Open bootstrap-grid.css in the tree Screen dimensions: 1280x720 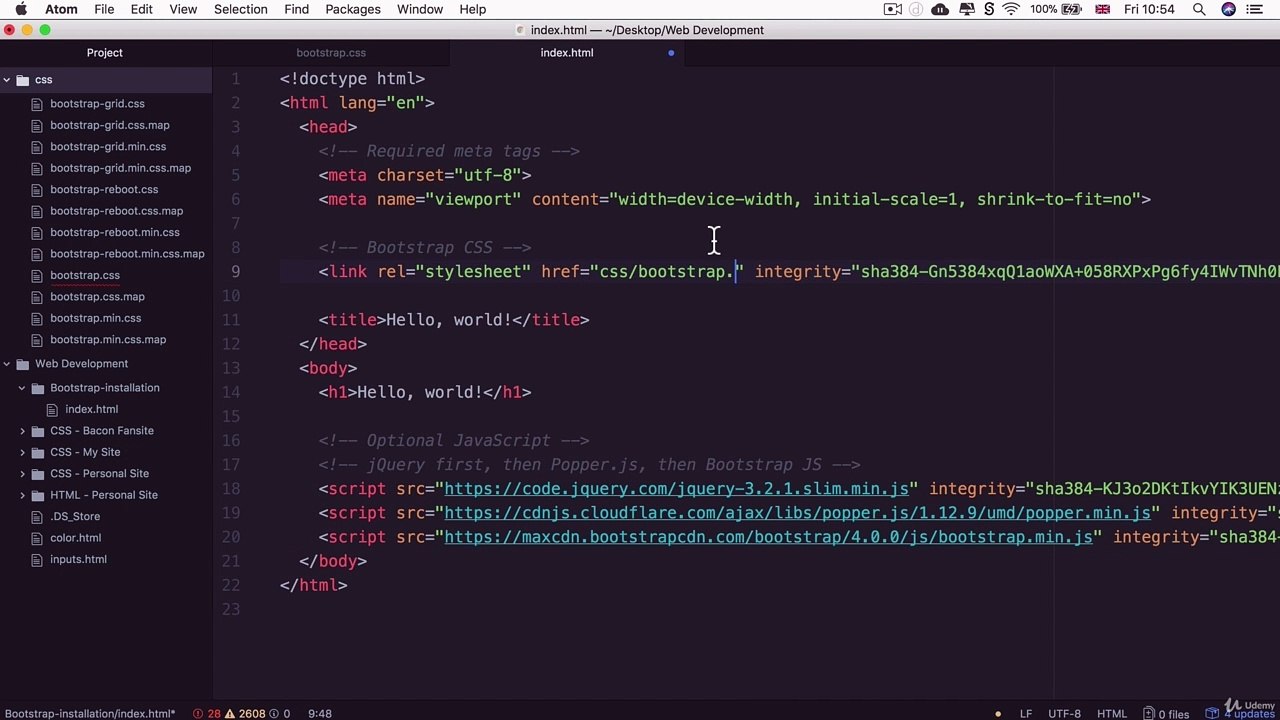click(x=97, y=104)
